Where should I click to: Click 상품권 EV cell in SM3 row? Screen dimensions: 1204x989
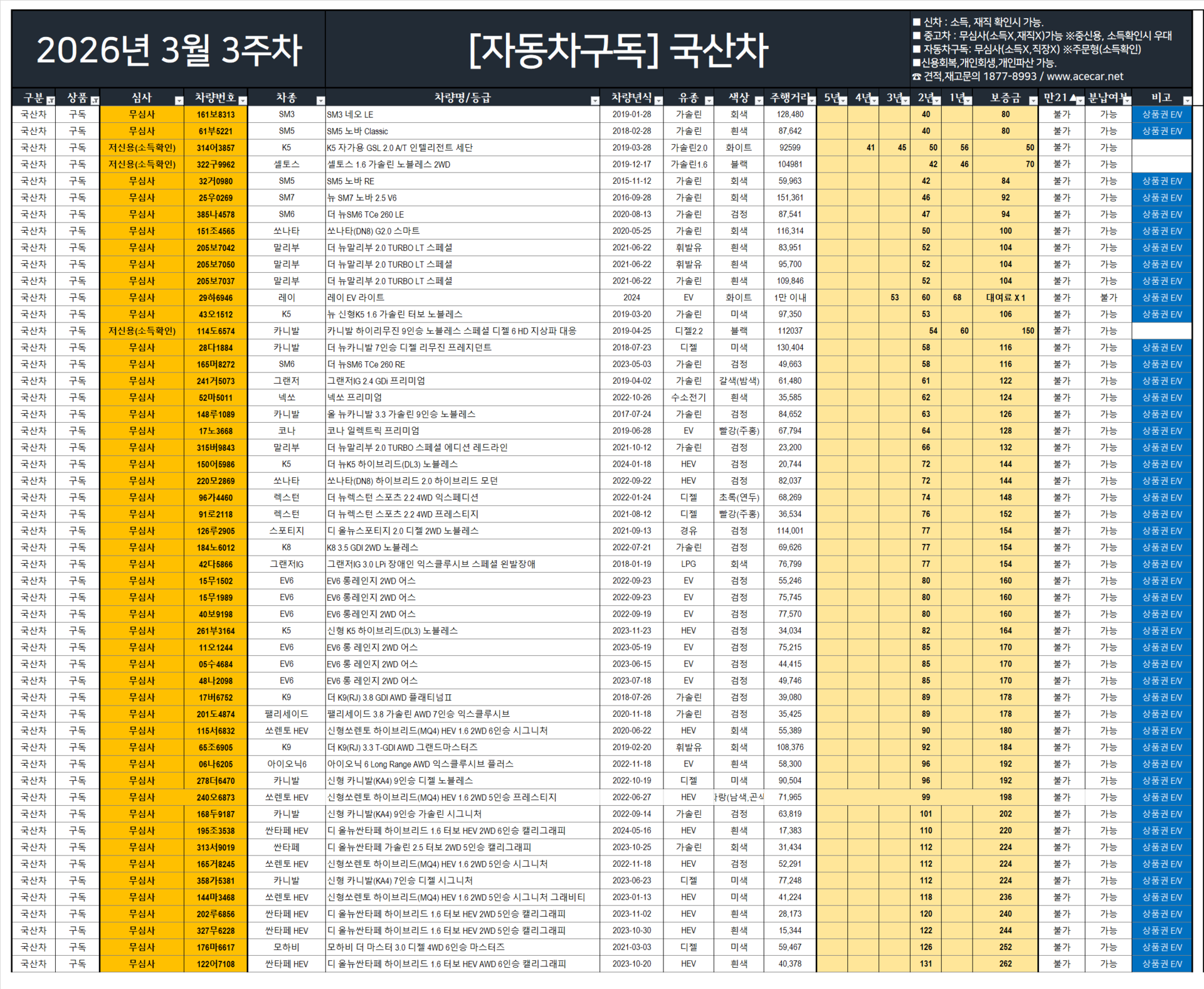(1161, 115)
